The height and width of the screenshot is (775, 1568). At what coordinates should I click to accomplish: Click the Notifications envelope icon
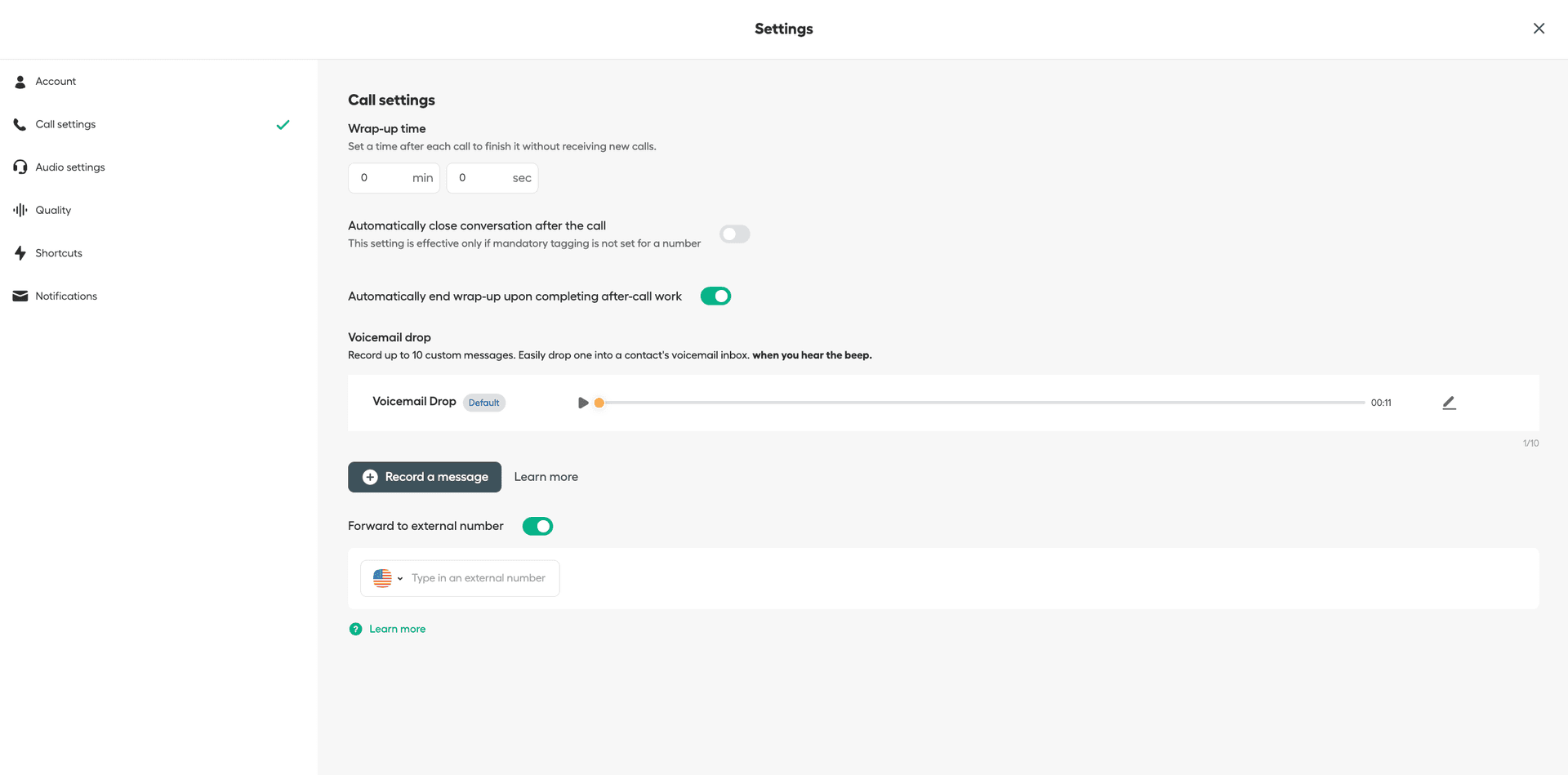tap(20, 296)
